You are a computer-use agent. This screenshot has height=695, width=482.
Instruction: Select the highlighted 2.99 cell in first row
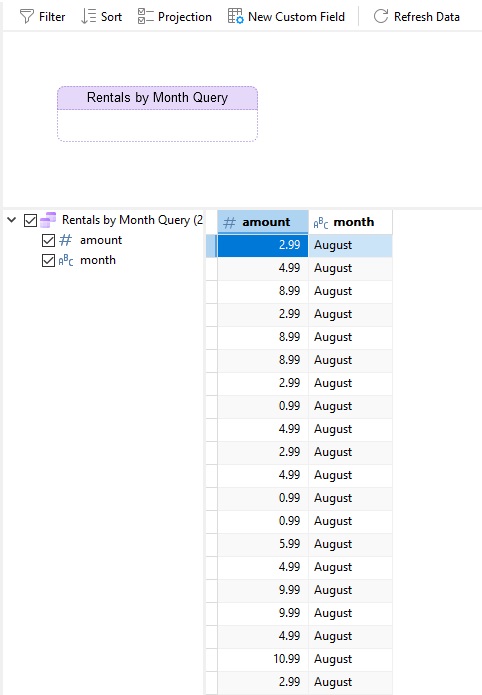coord(263,245)
